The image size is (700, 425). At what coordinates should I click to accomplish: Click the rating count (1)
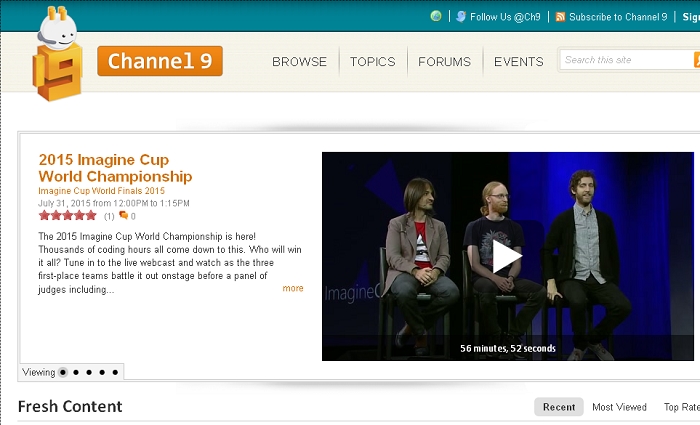[x=109, y=217]
